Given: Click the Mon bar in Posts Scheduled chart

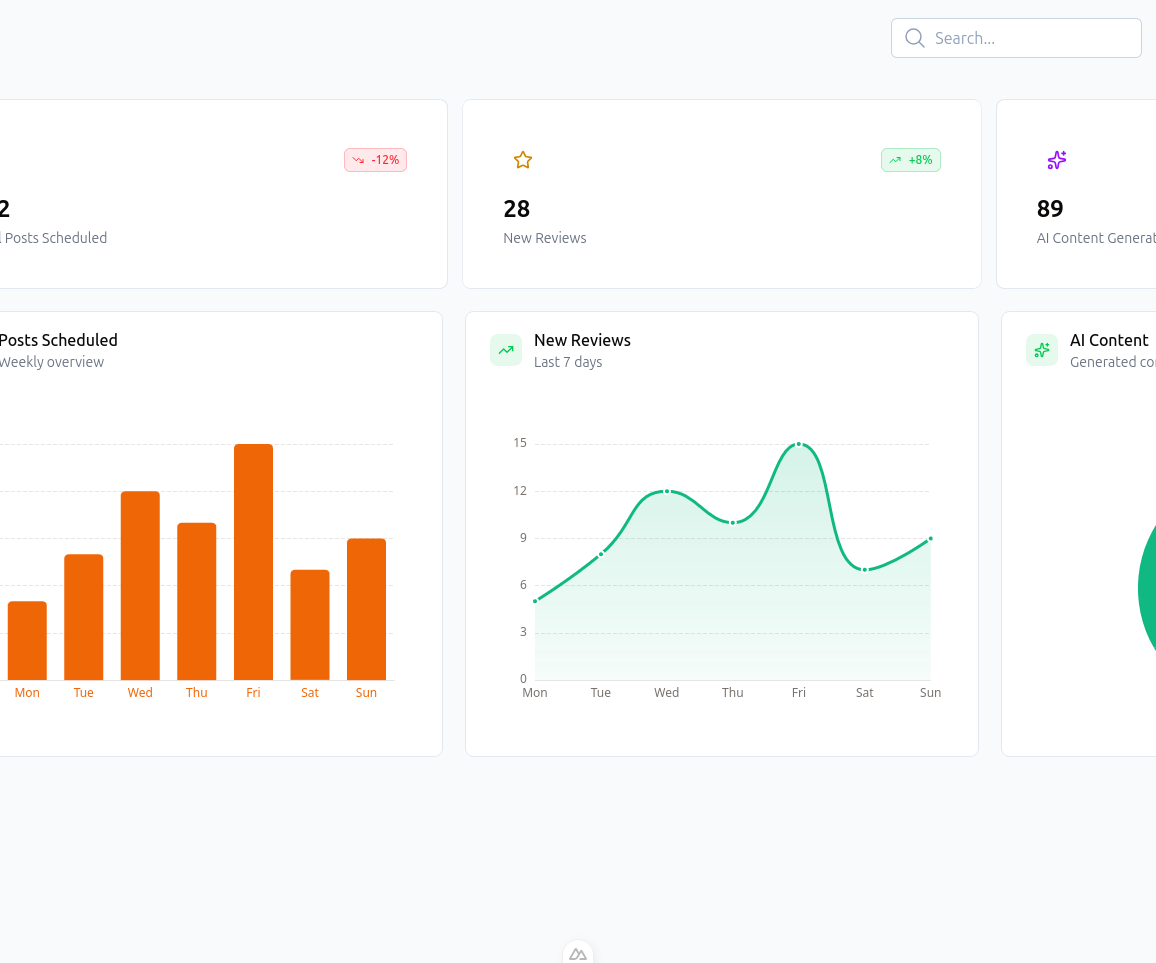Looking at the screenshot, I should click(x=27, y=640).
